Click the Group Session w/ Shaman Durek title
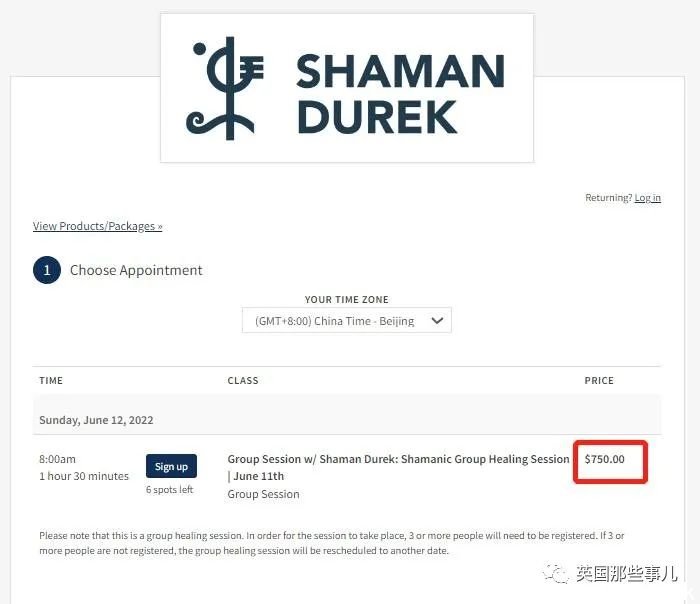The width and height of the screenshot is (700, 604). click(398, 467)
